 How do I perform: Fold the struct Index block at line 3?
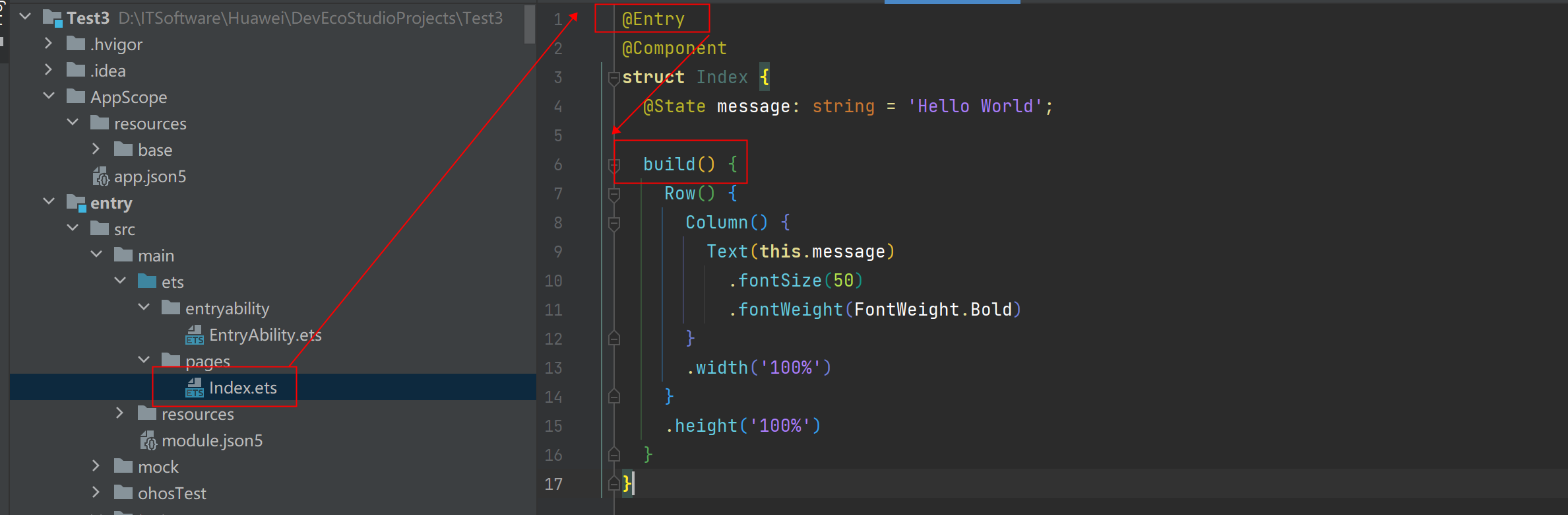[x=614, y=78]
